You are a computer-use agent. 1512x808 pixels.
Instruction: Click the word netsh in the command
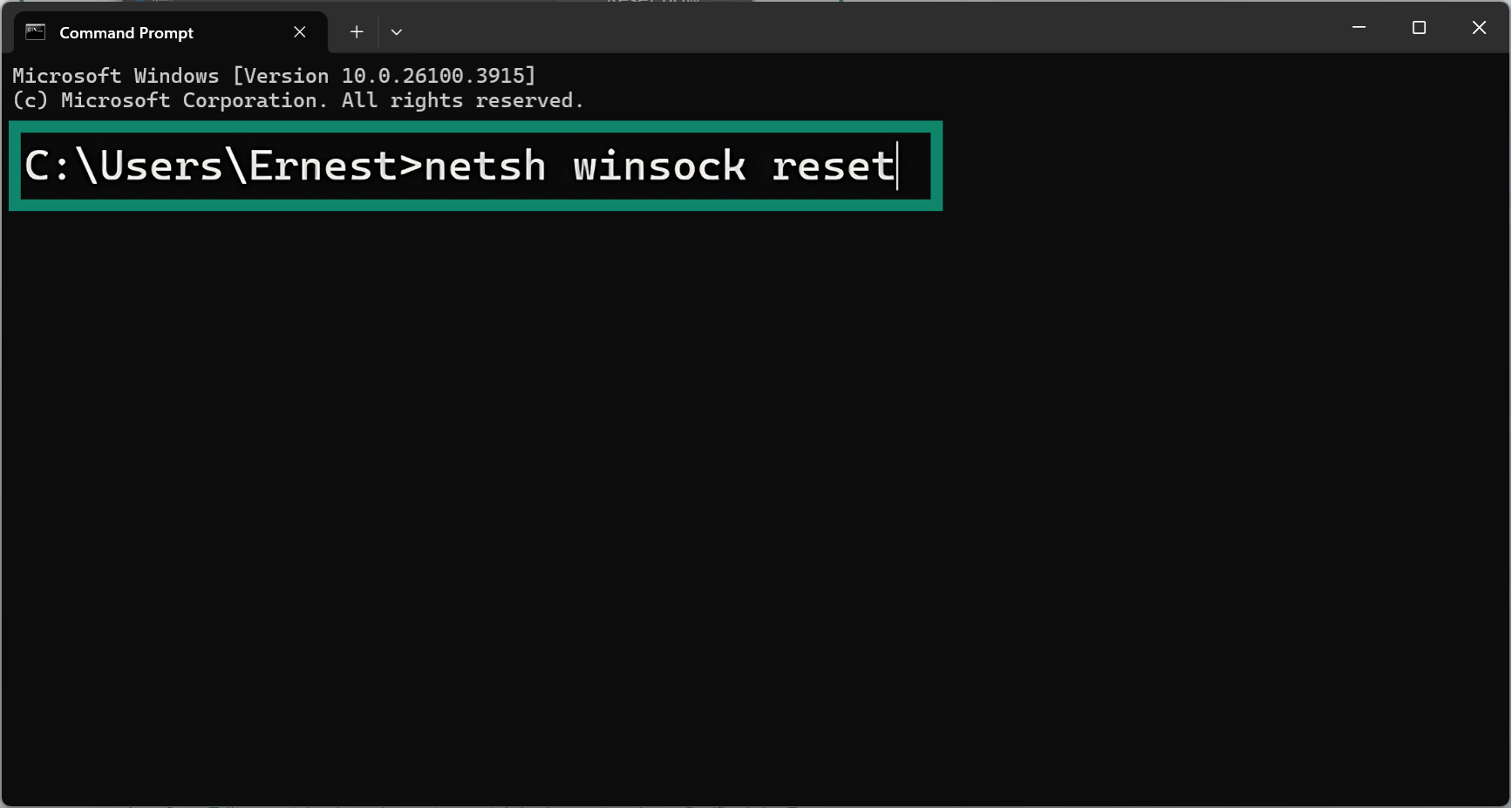(x=485, y=166)
